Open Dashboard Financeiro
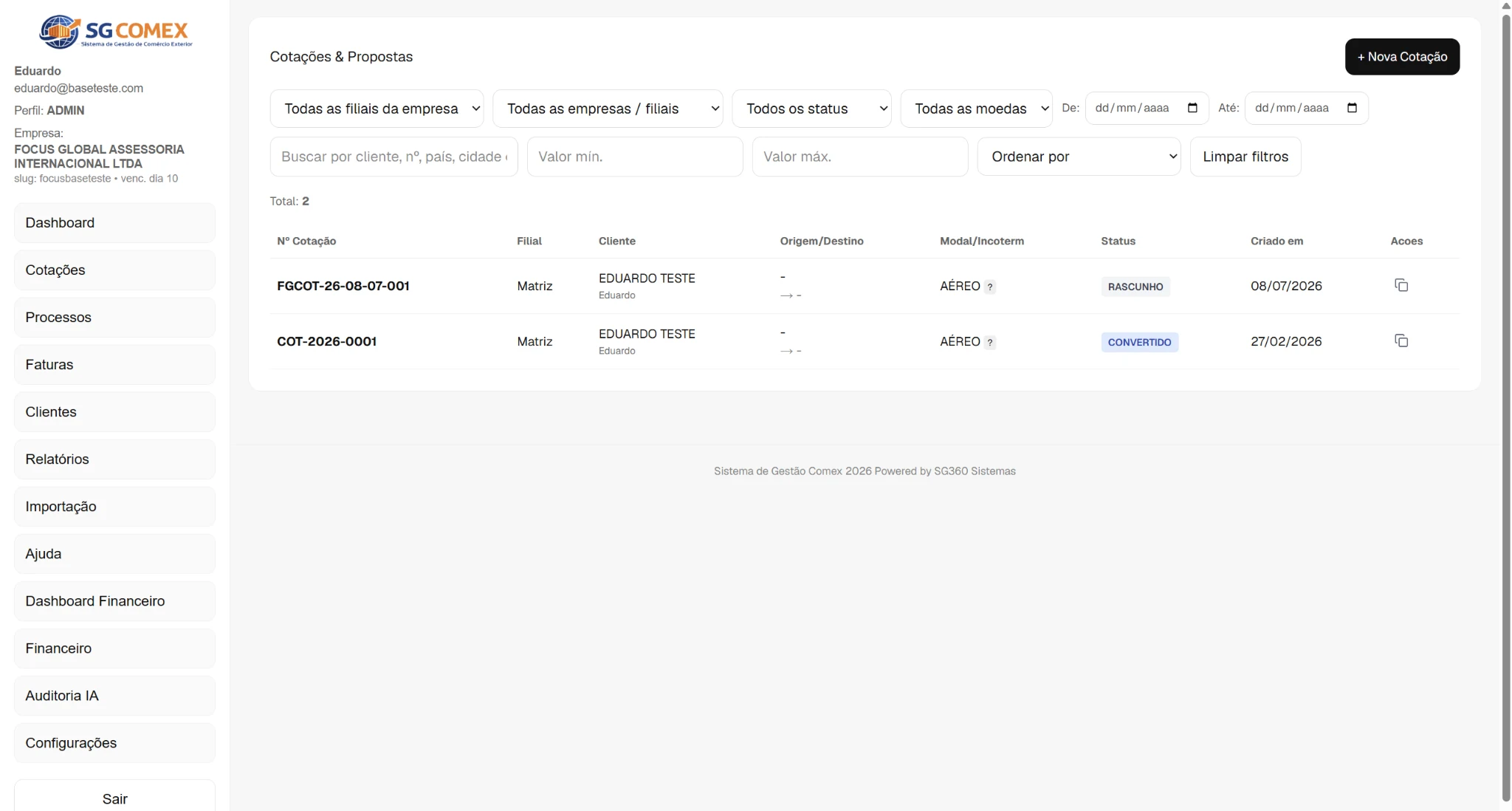 (114, 601)
